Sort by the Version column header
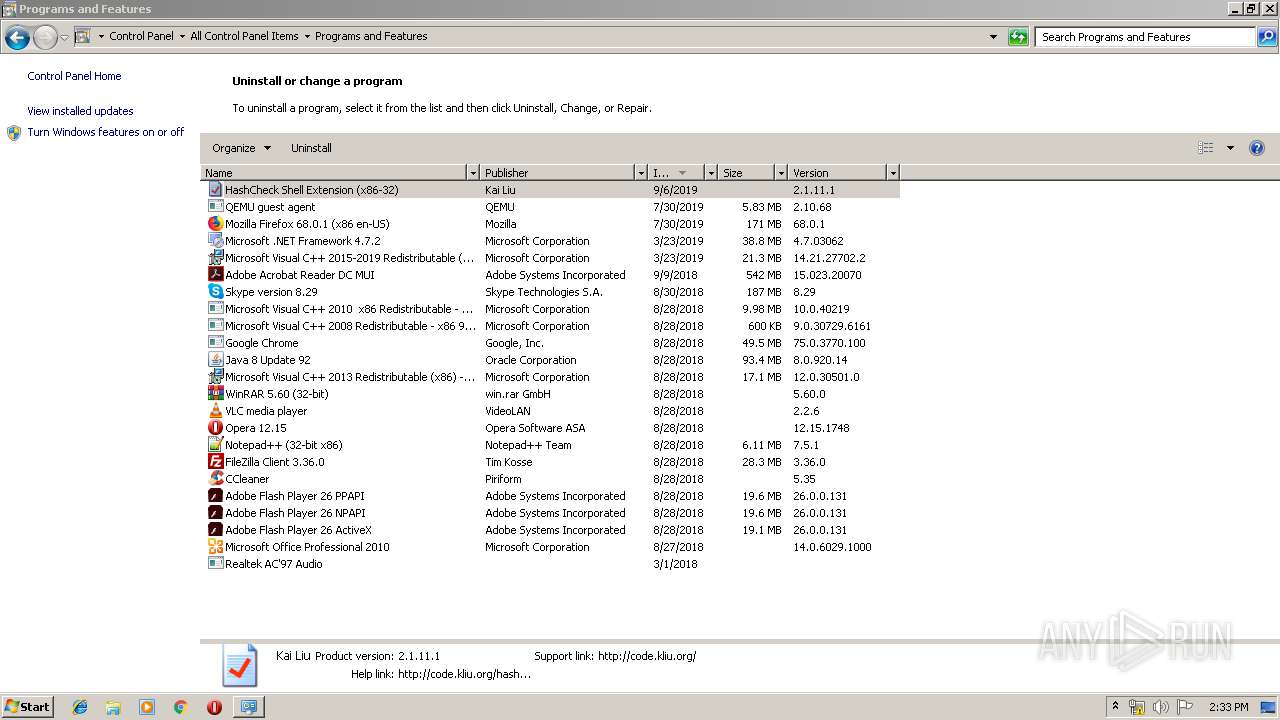 click(837, 173)
